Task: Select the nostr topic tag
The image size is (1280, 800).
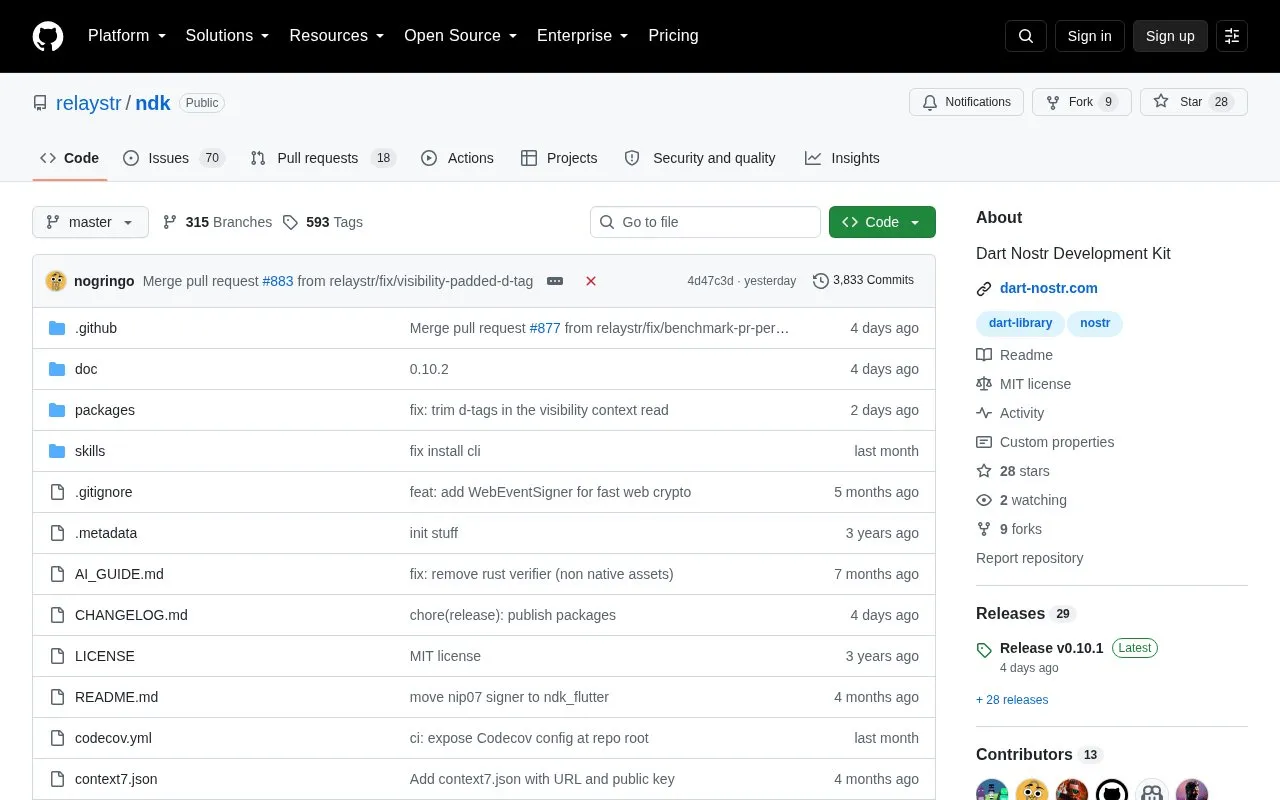Action: tap(1095, 323)
